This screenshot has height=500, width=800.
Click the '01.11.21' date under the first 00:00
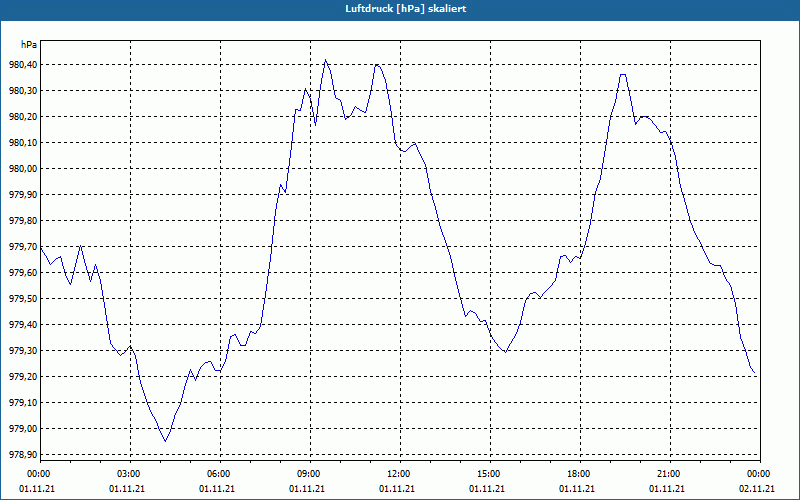coord(37,489)
